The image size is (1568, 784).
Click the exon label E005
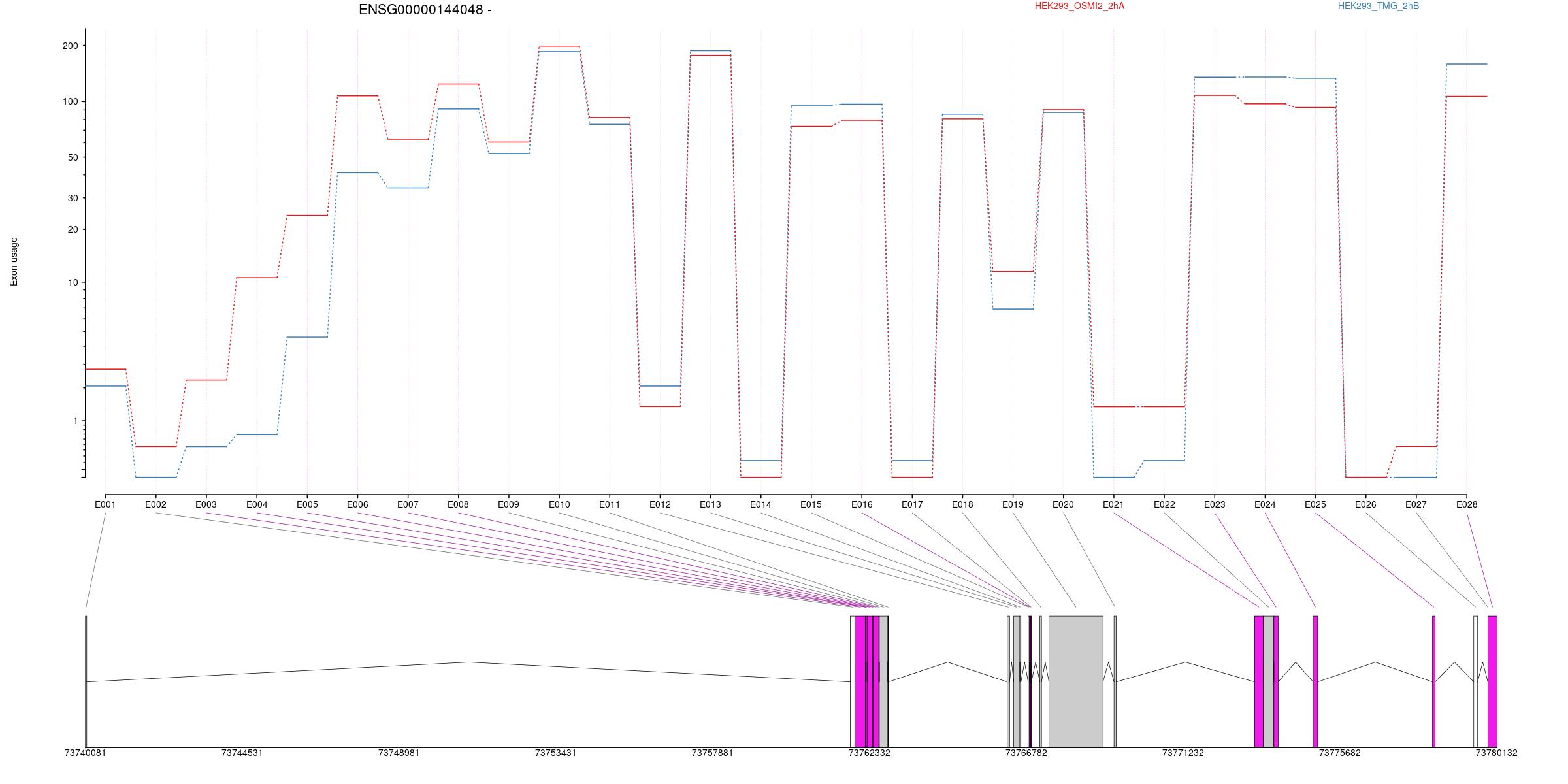click(307, 504)
